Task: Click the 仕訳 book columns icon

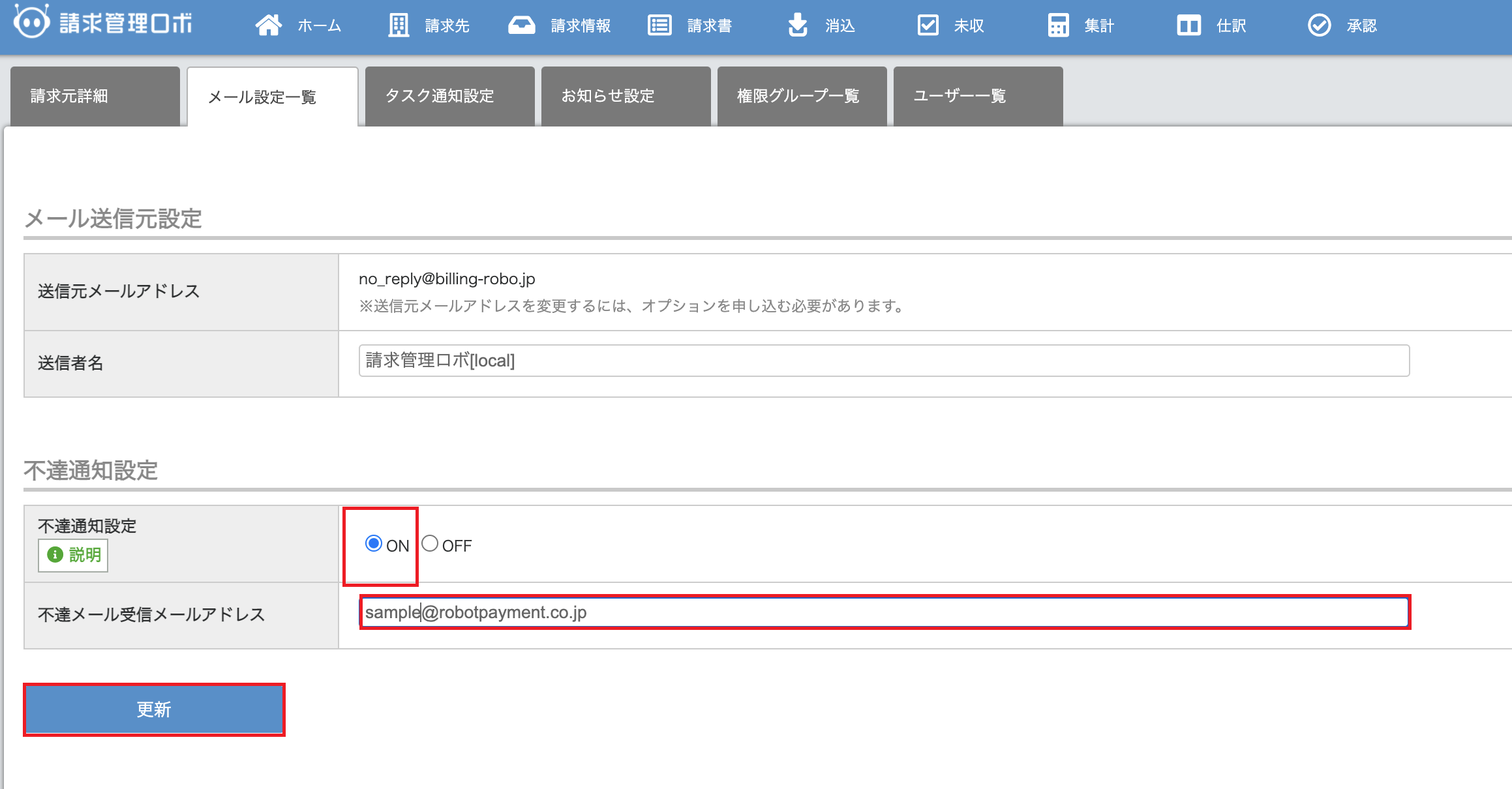Action: pos(1188,25)
